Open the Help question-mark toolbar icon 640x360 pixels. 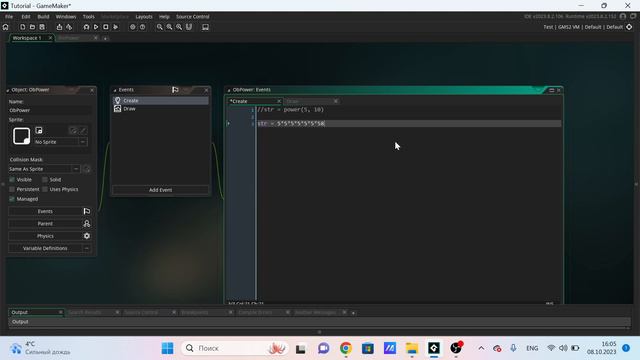(142, 27)
